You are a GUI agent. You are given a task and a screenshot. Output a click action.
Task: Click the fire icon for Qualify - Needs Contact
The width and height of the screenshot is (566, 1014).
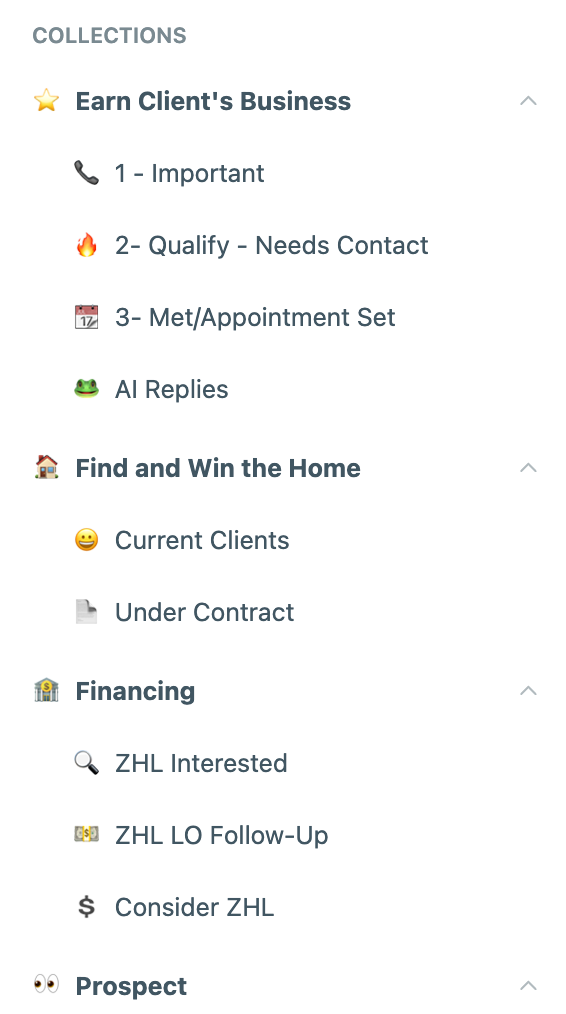pos(86,245)
